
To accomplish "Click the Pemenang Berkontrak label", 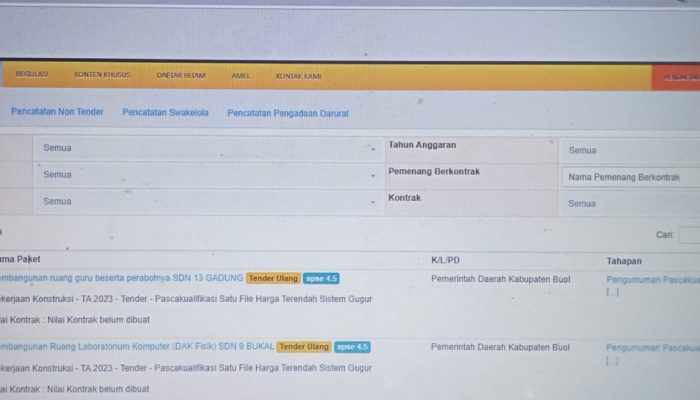I will click(x=434, y=171).
